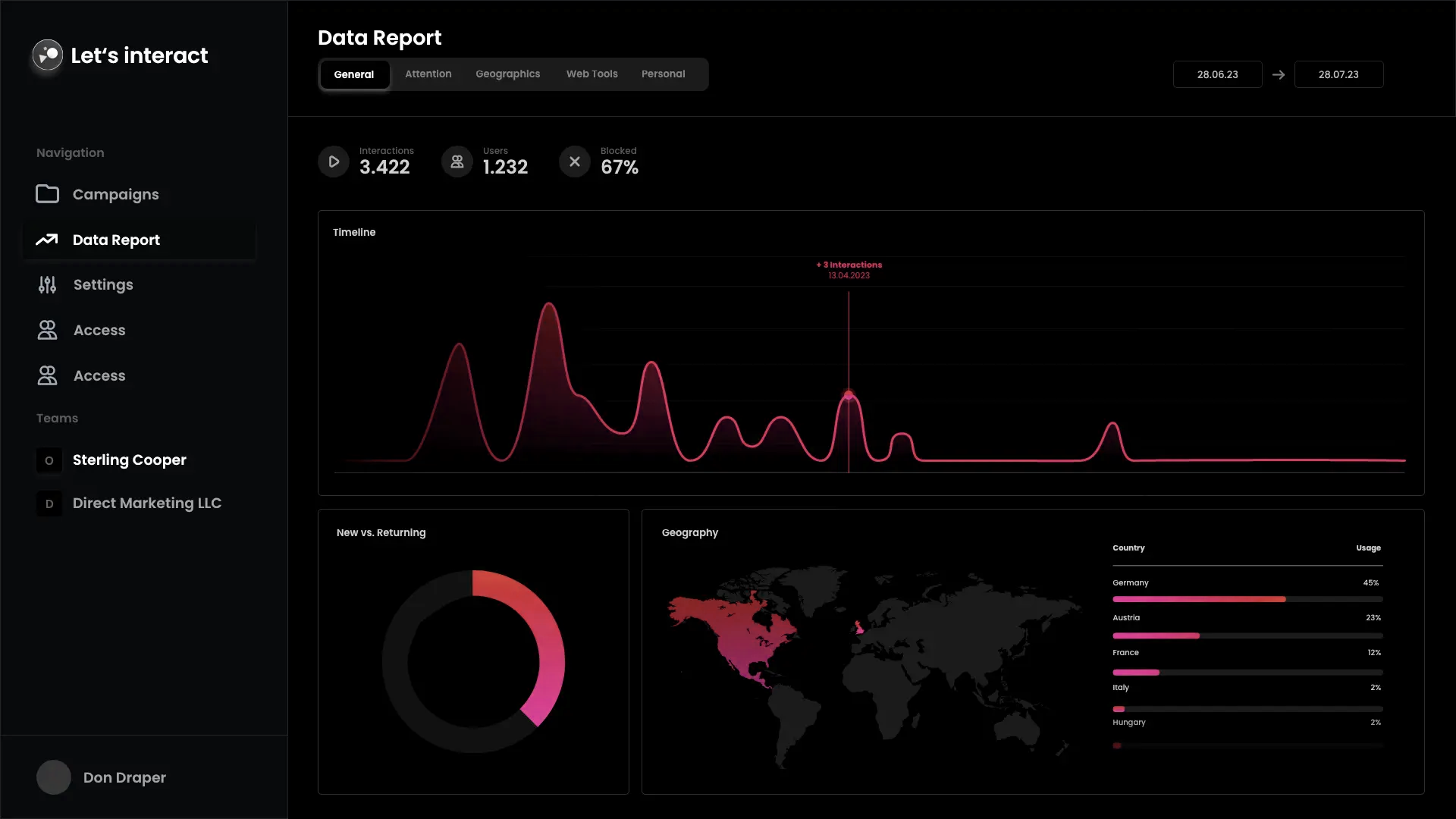Select the Web Tools tab

[591, 74]
